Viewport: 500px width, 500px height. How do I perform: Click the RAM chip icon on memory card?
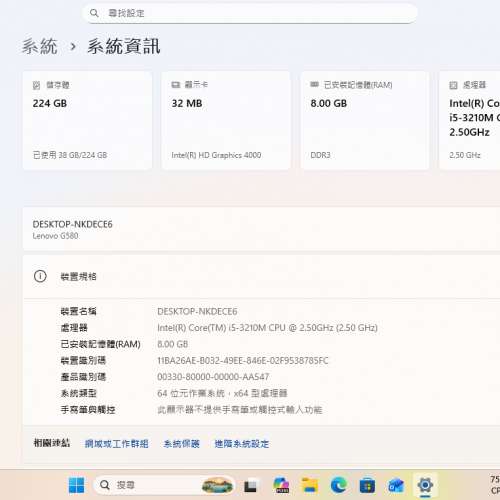pyautogui.click(x=314, y=85)
